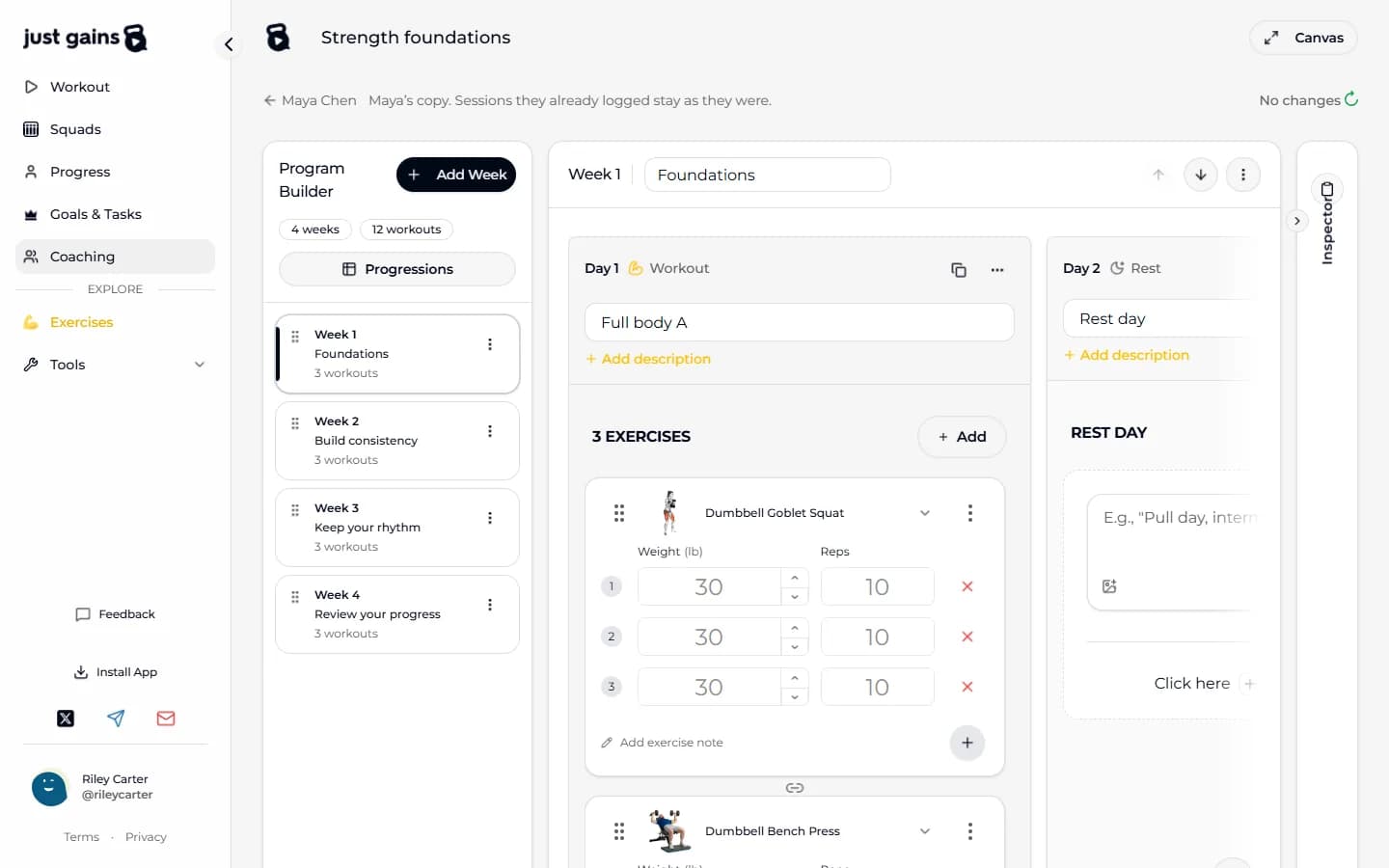
Task: Select Goals & Tasks in the sidebar
Action: (x=115, y=214)
